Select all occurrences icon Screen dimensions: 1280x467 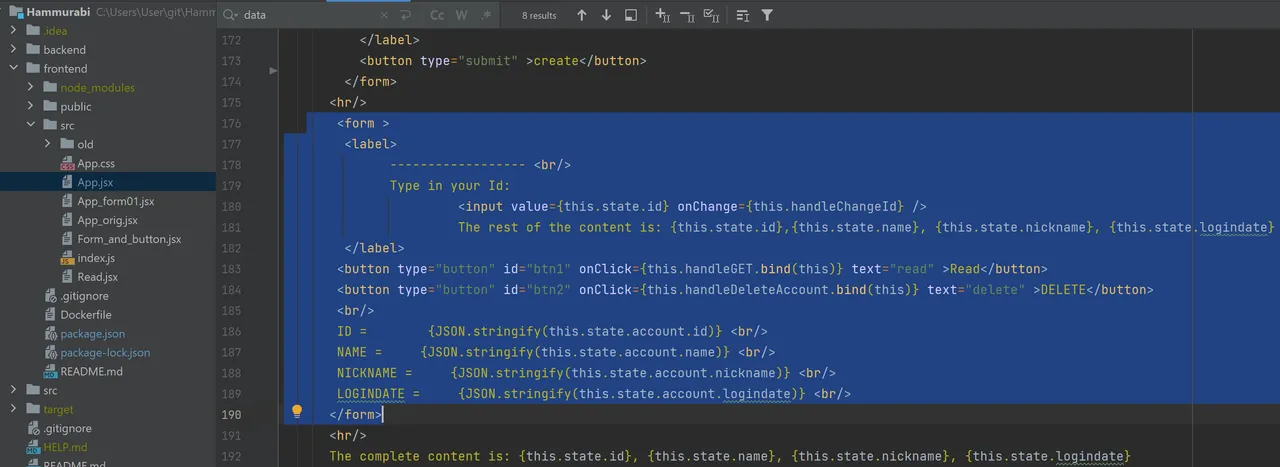711,15
